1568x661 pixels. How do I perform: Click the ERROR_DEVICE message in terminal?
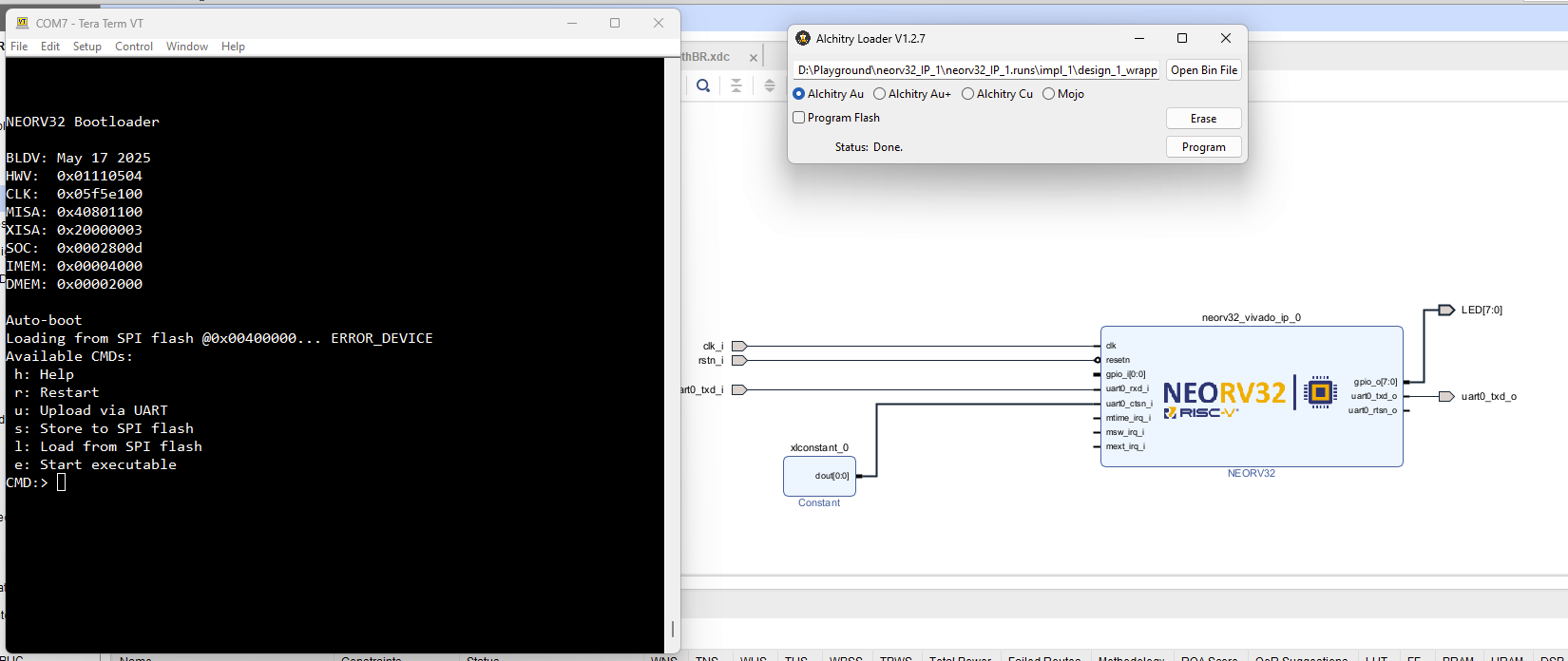[382, 338]
